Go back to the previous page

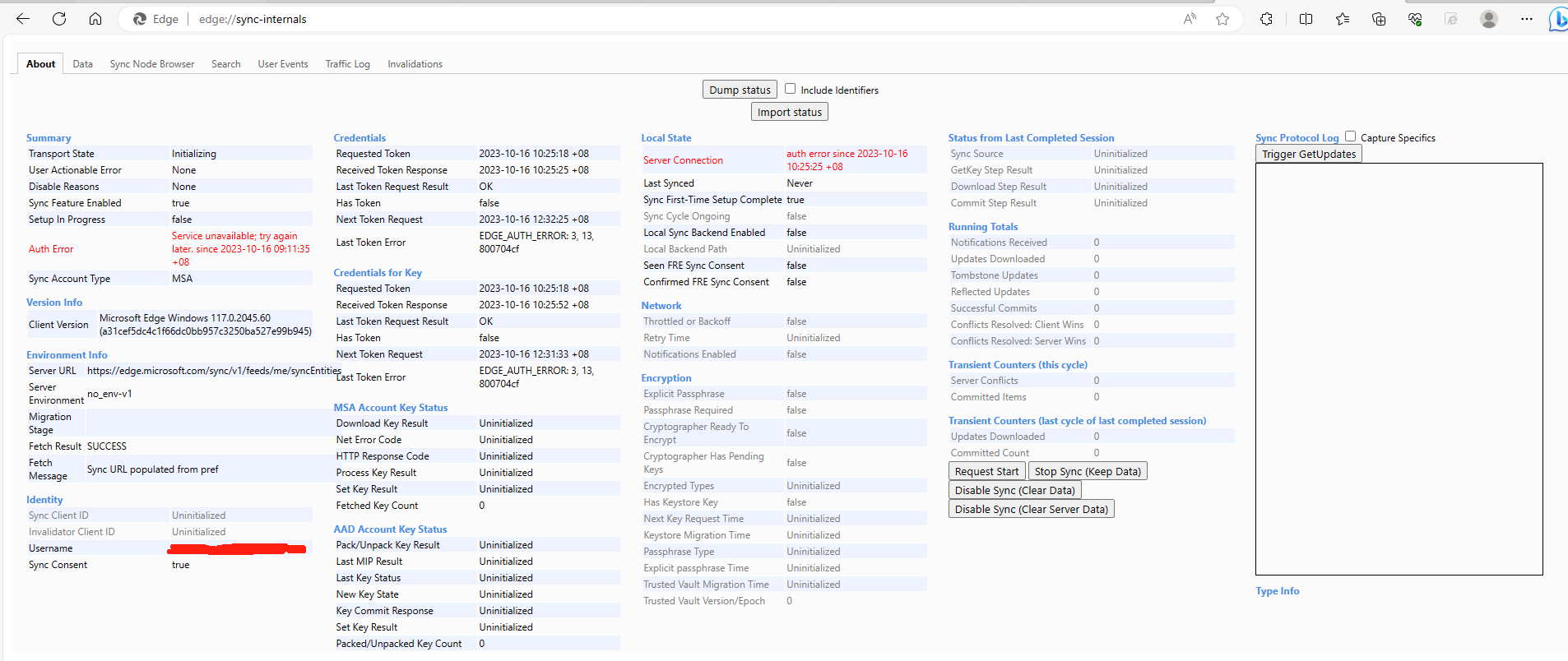click(x=23, y=19)
